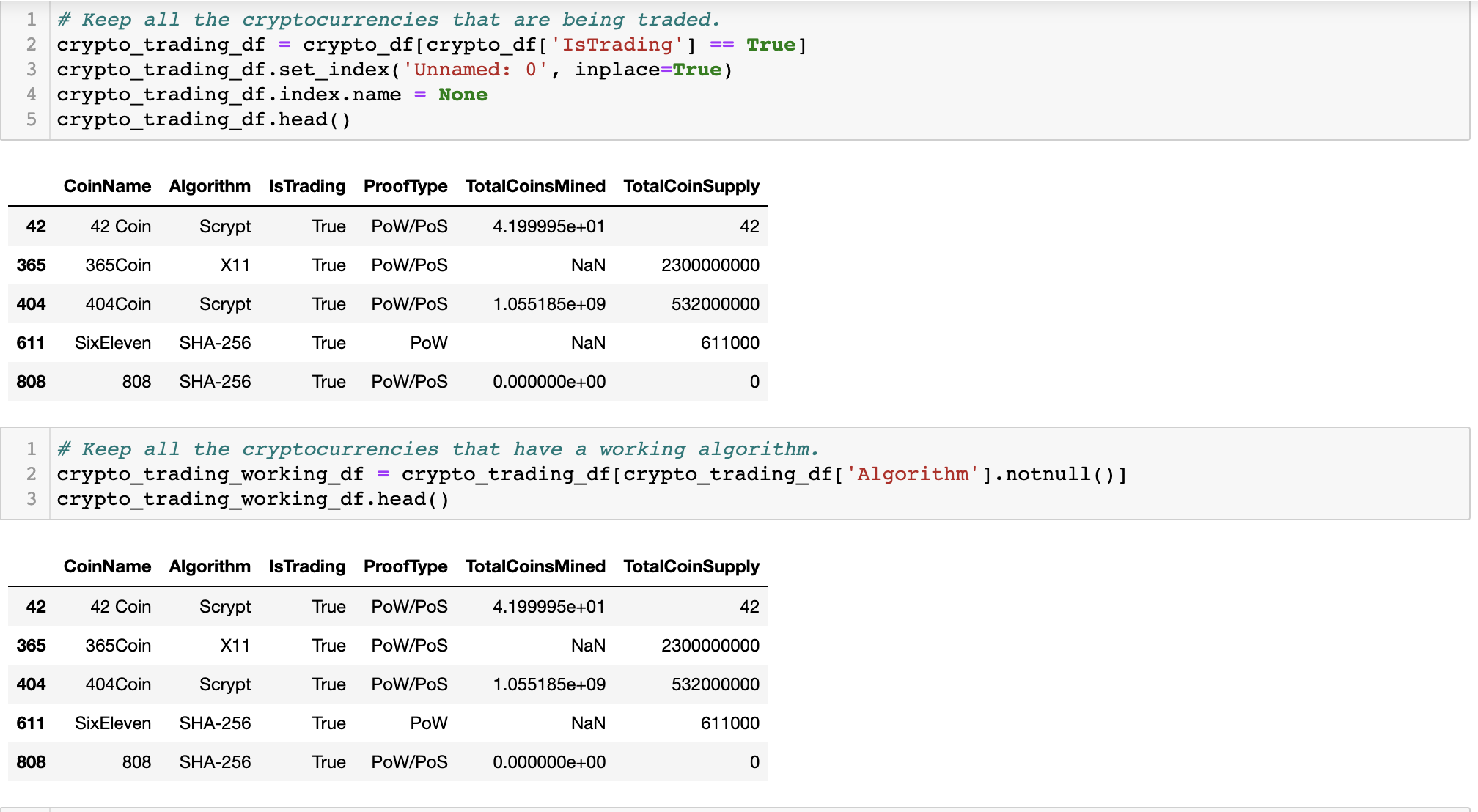This screenshot has height=812, width=1478.
Task: Select 'SixEleven' cell in first table
Action: [113, 343]
